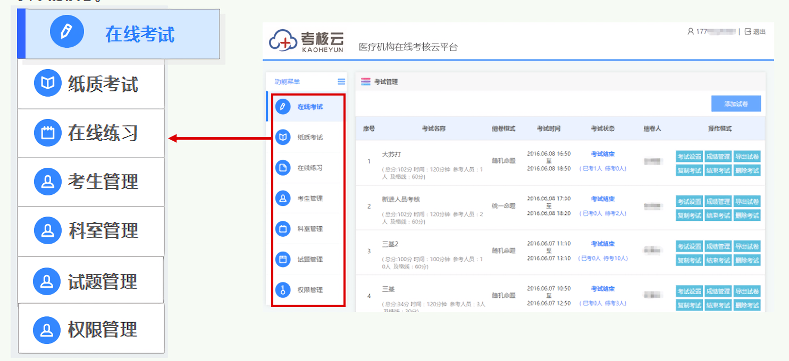Click book icon of 纸质考试 in enlarged menu
789x361 pixels.
click(x=47, y=83)
